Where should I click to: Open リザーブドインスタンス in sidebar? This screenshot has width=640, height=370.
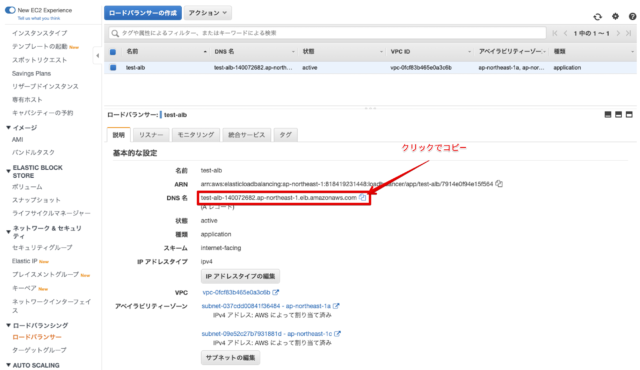tap(45, 86)
